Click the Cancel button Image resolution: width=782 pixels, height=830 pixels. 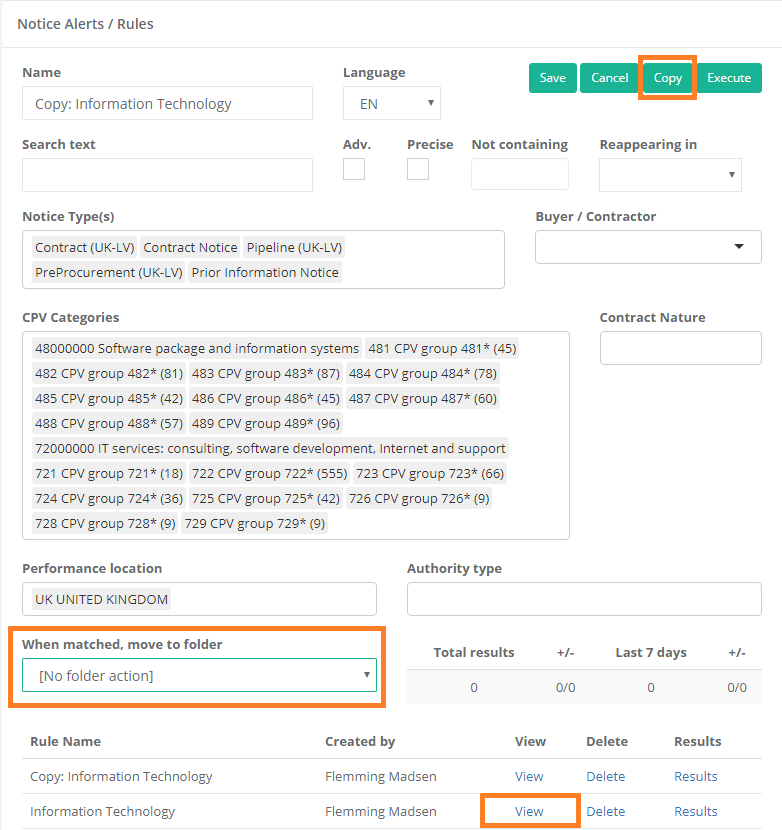(x=609, y=78)
